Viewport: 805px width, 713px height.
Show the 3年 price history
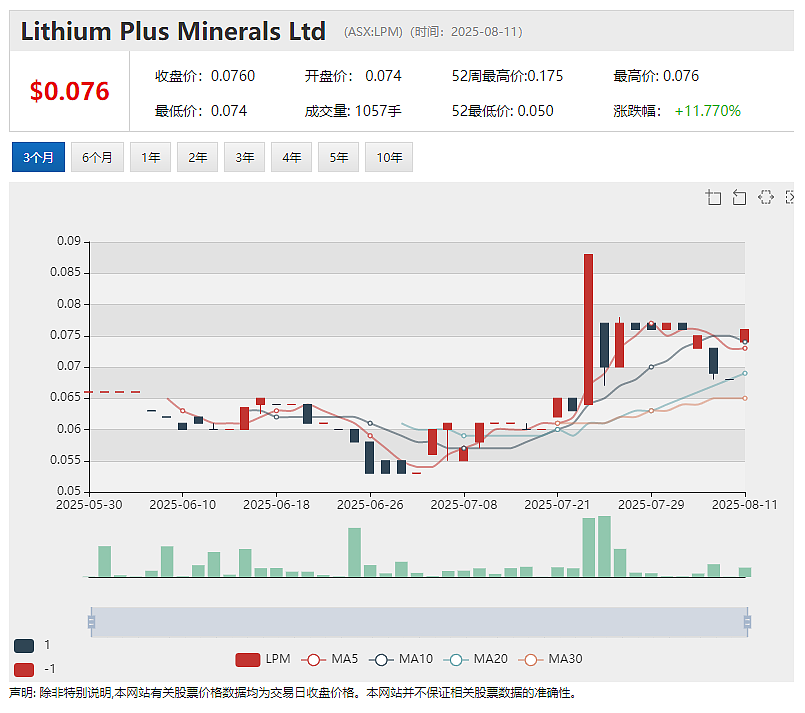[244, 157]
